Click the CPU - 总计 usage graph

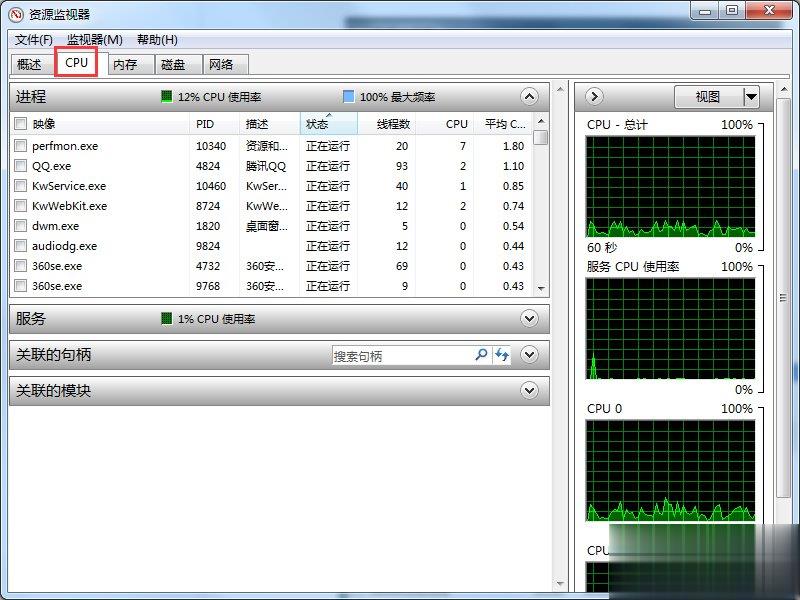[670, 187]
